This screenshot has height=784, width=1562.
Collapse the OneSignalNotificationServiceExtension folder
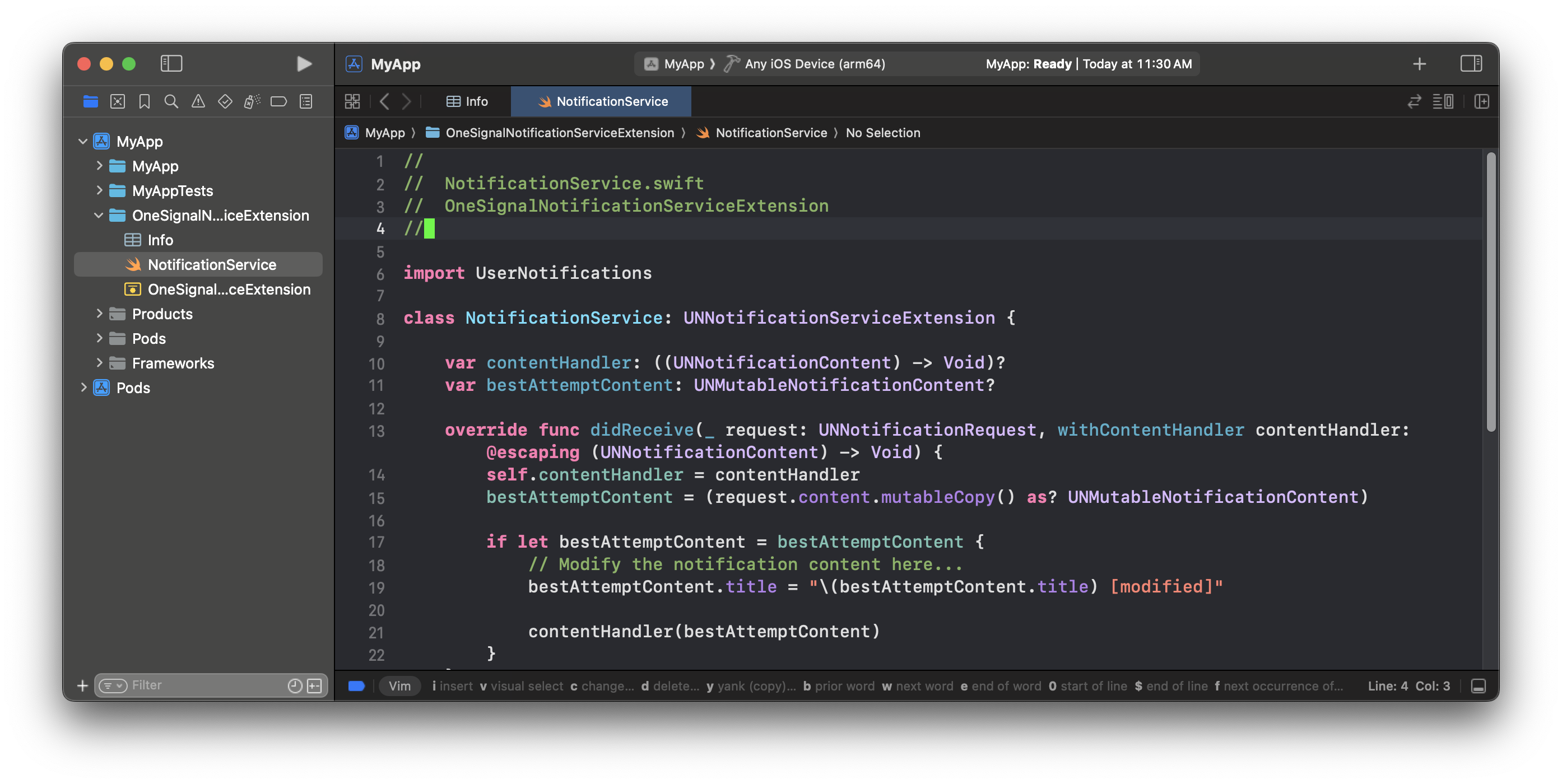coord(99,215)
